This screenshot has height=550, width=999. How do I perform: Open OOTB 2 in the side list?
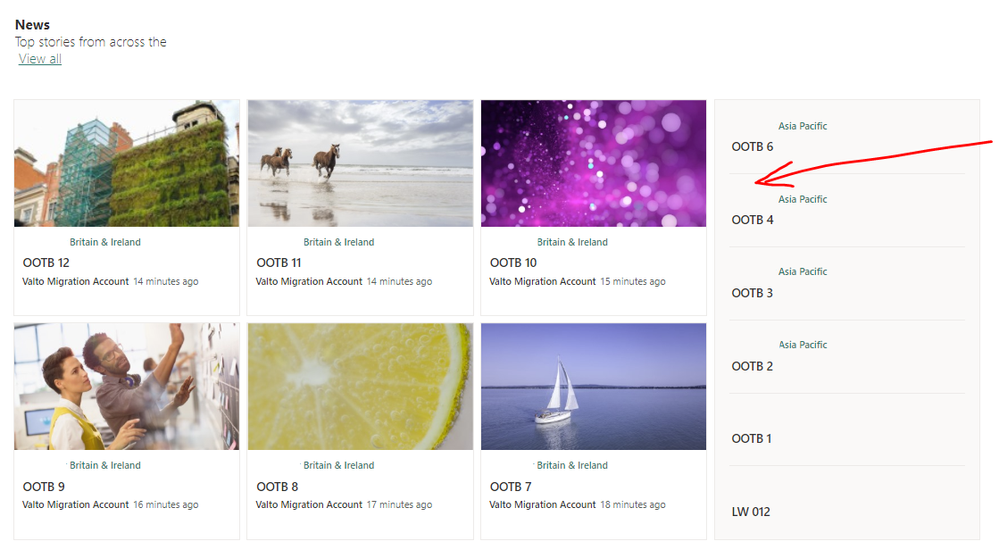pyautogui.click(x=752, y=366)
